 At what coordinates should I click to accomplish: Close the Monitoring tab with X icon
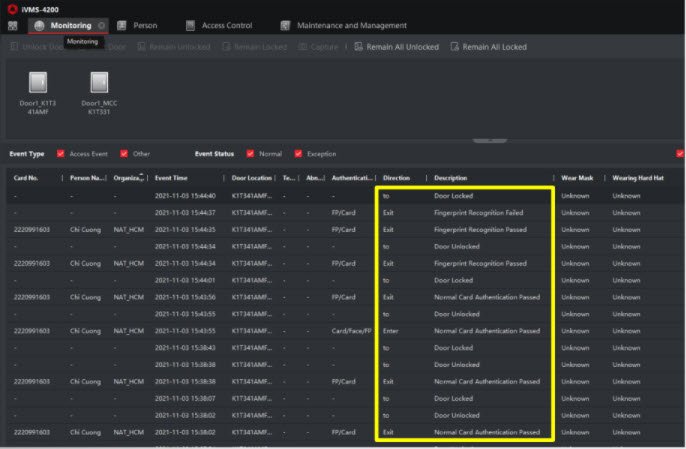pos(102,26)
